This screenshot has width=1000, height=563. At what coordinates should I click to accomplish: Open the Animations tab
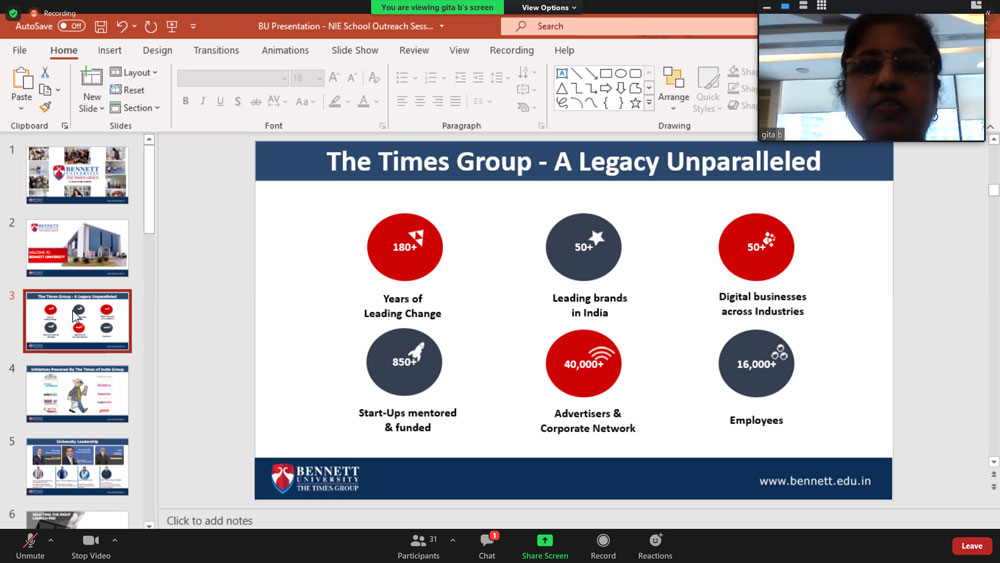point(285,50)
